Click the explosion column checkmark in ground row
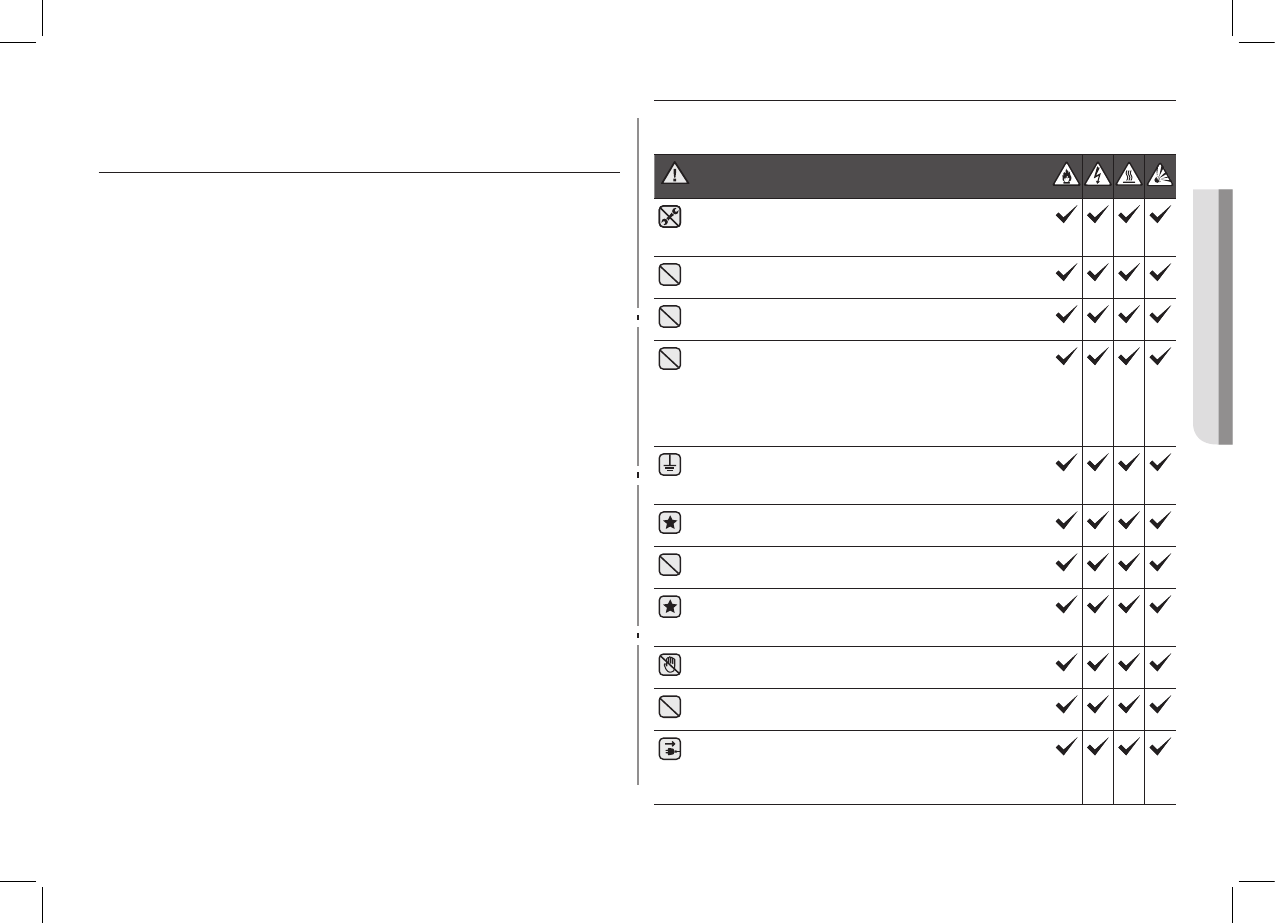Screen dimensions: 1275x923 1160,462
